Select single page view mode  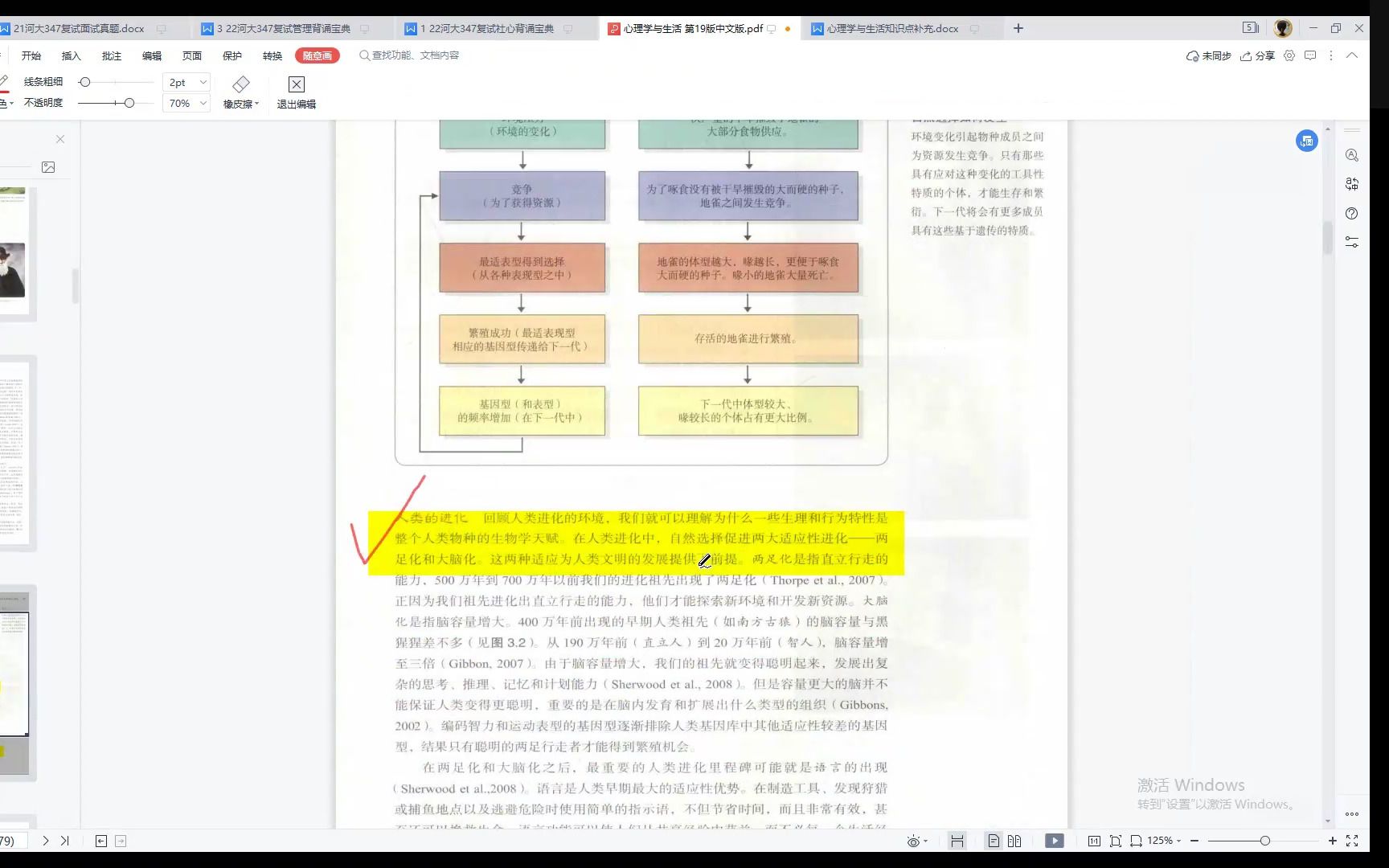(x=994, y=841)
